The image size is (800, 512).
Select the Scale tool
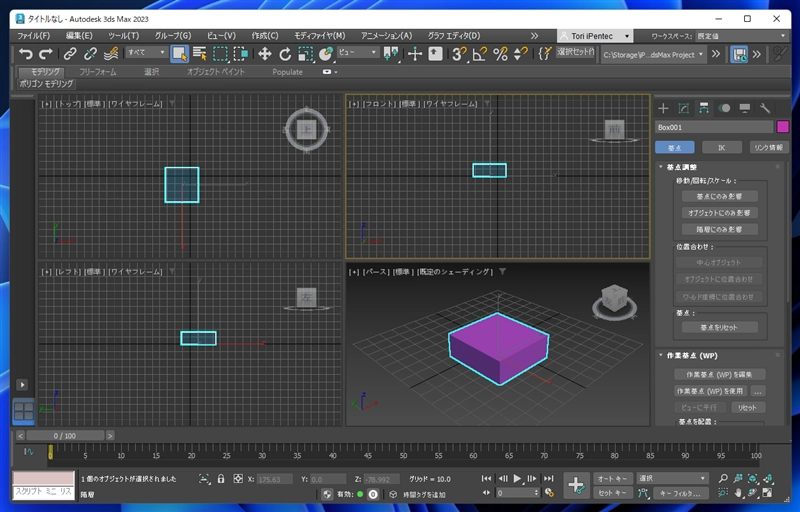coord(305,54)
